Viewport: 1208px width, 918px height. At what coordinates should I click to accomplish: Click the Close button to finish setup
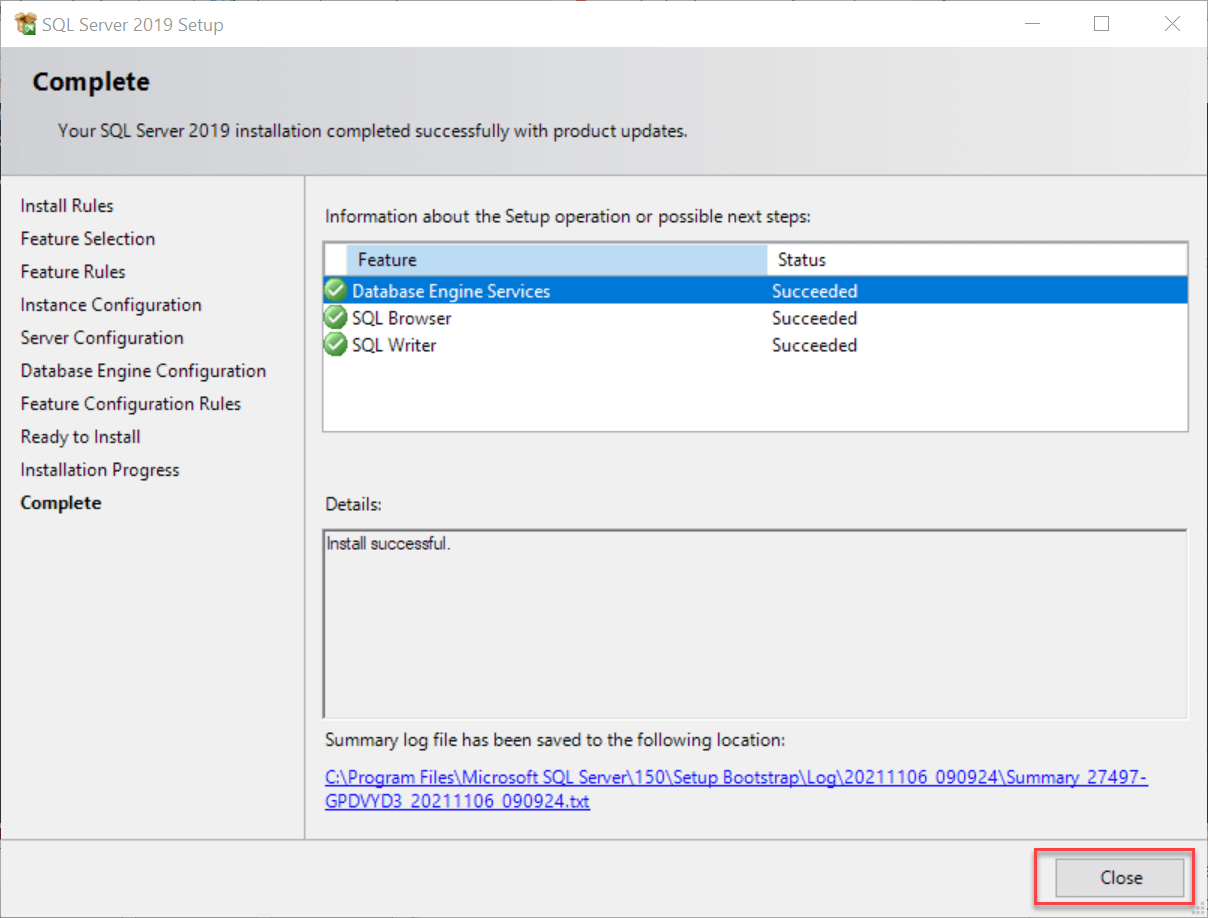point(1119,877)
